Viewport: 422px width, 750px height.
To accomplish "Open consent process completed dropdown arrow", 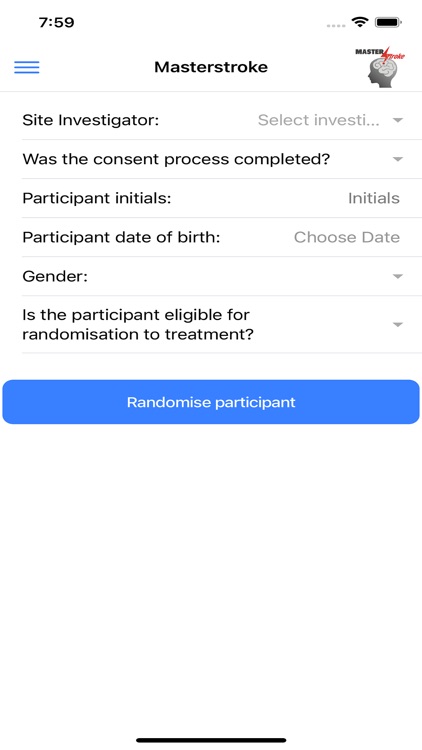I will (x=398, y=159).
